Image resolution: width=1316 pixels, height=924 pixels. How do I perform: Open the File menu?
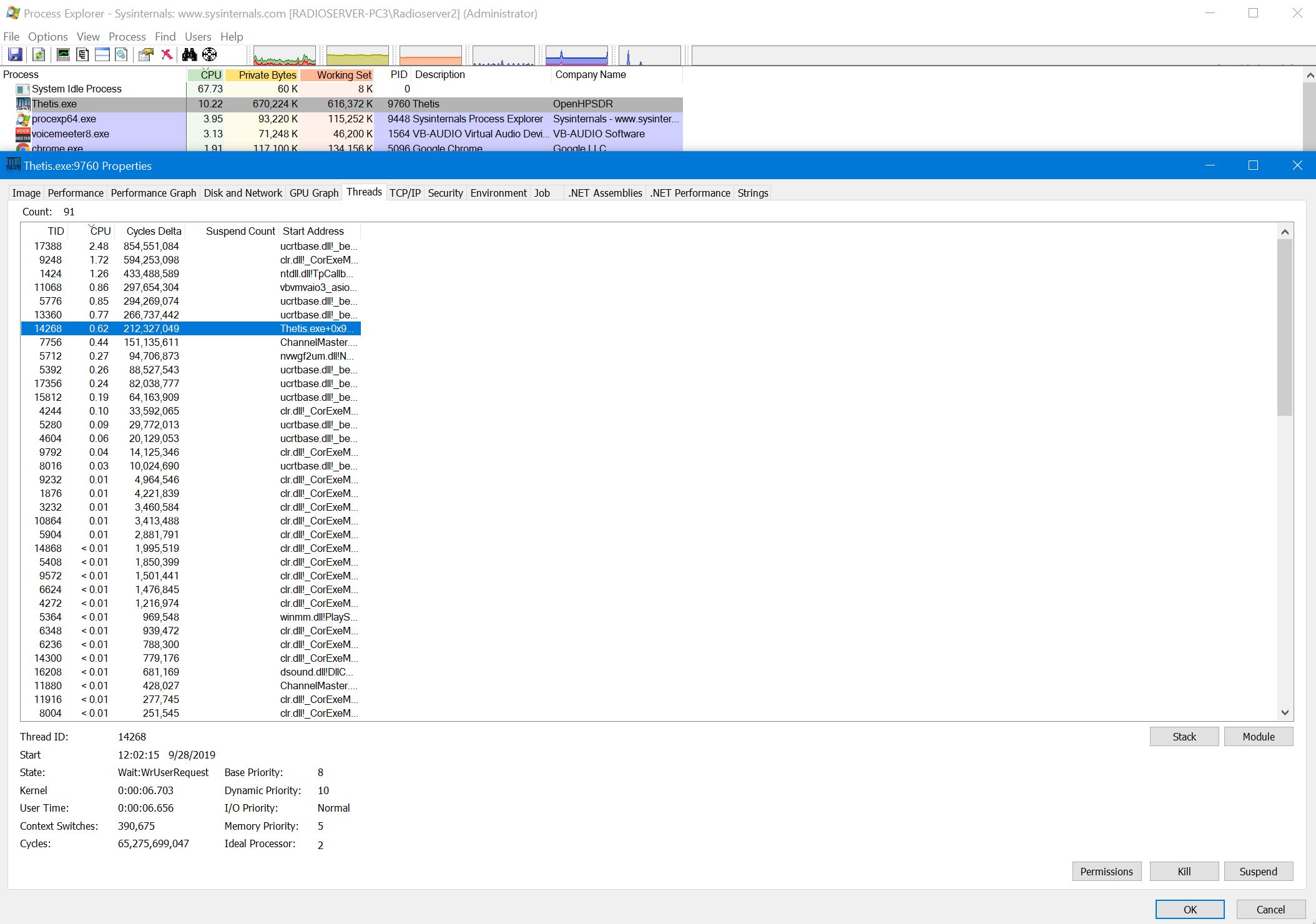(11, 37)
